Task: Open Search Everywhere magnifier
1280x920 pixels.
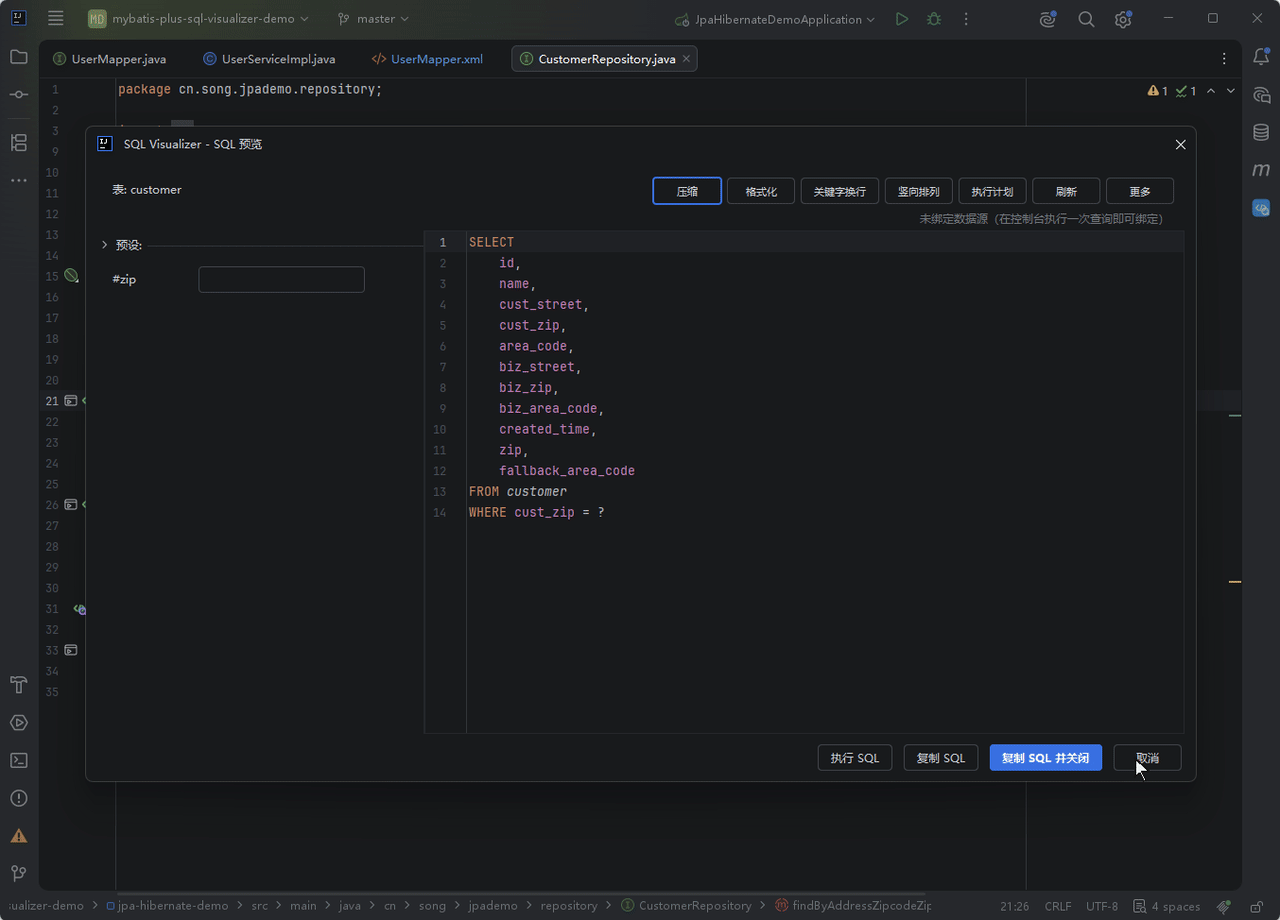Action: [1086, 19]
